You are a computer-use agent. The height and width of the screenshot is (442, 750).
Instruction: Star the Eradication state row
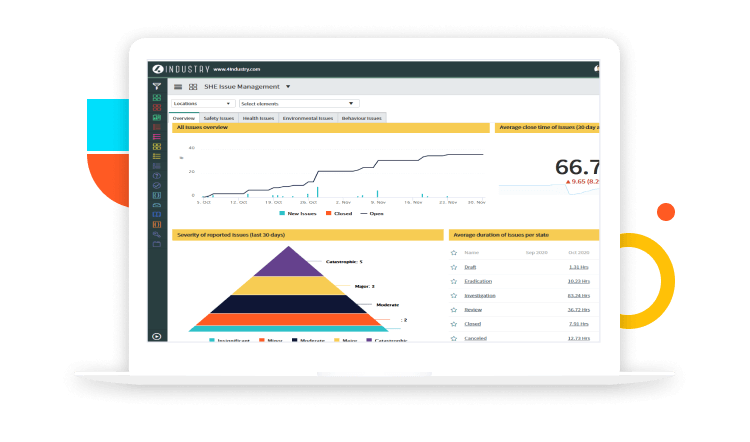coord(454,281)
